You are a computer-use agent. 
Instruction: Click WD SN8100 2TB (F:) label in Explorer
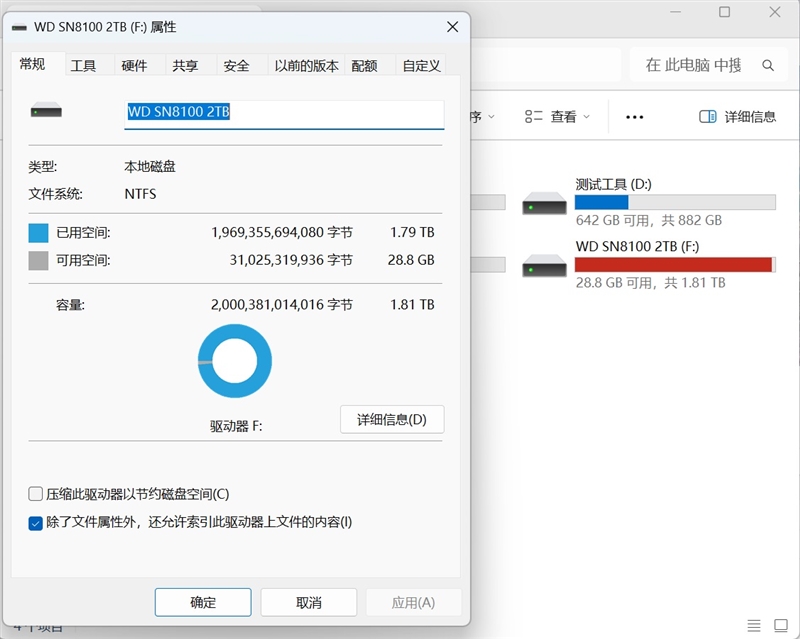click(637, 247)
